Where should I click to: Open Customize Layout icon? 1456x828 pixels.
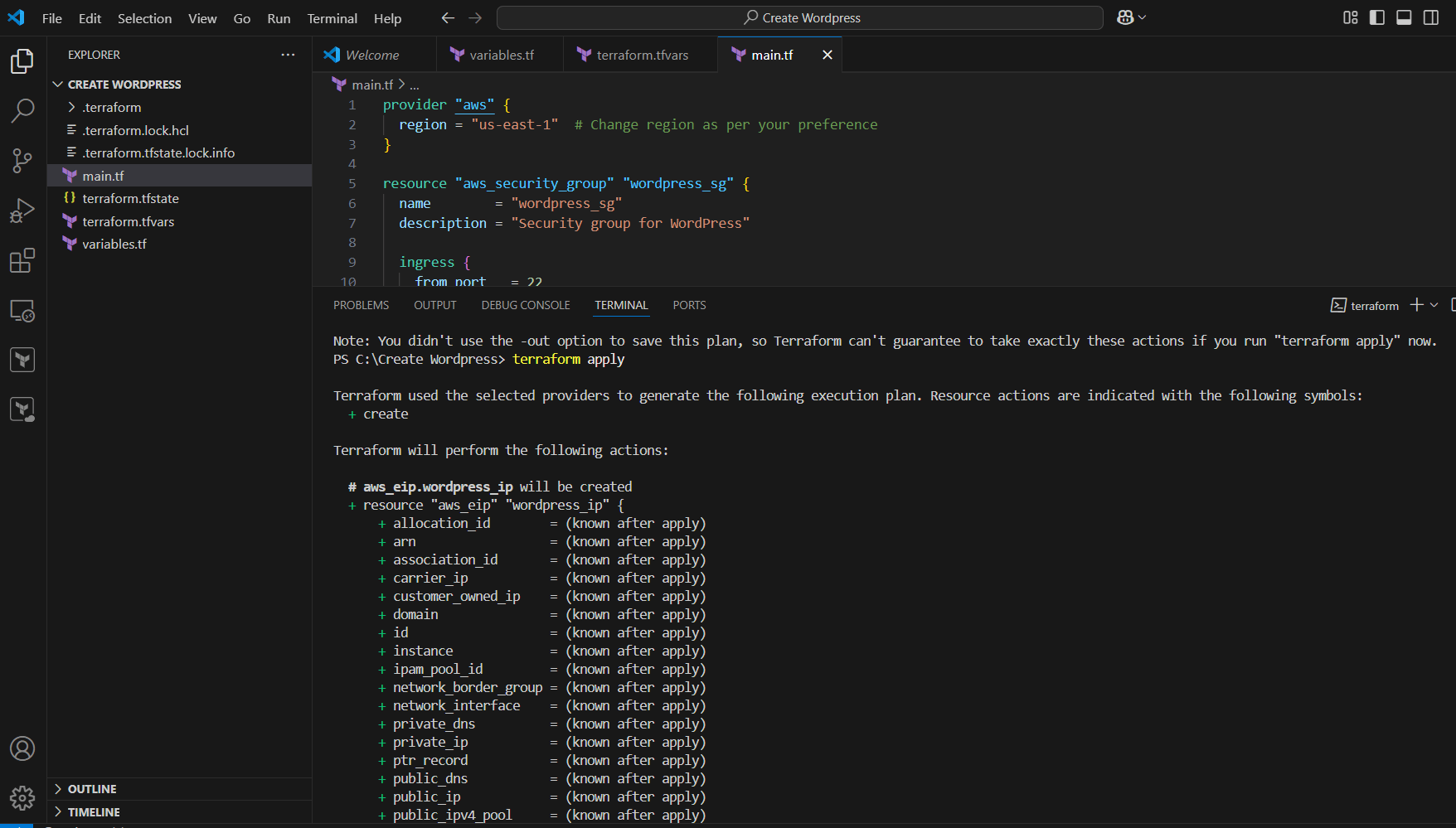pyautogui.click(x=1351, y=17)
